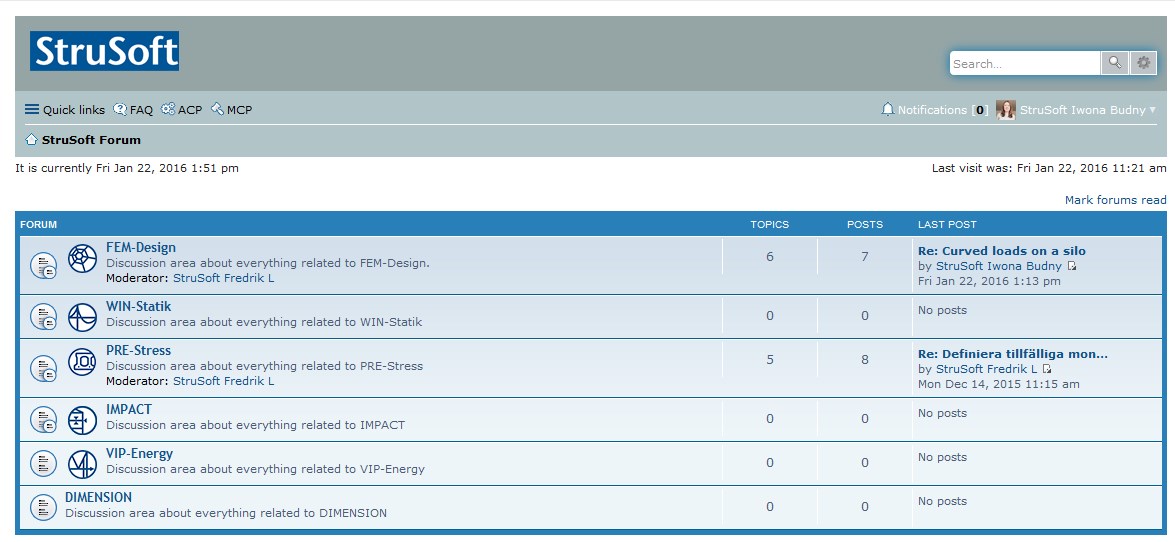1175x542 pixels.
Task: Go to StruSoft Forum breadcrumb
Action: pyautogui.click(x=91, y=139)
